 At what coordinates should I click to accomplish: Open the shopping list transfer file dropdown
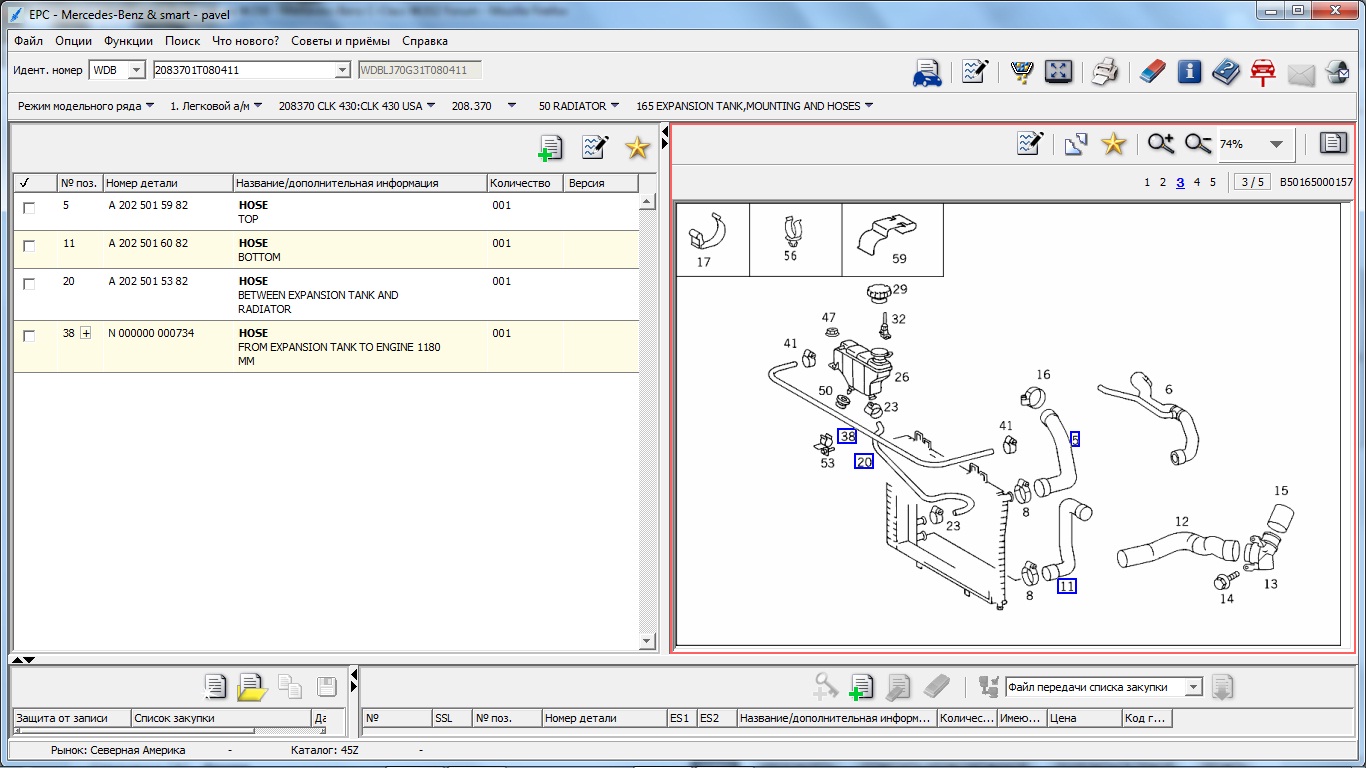(x=1193, y=687)
